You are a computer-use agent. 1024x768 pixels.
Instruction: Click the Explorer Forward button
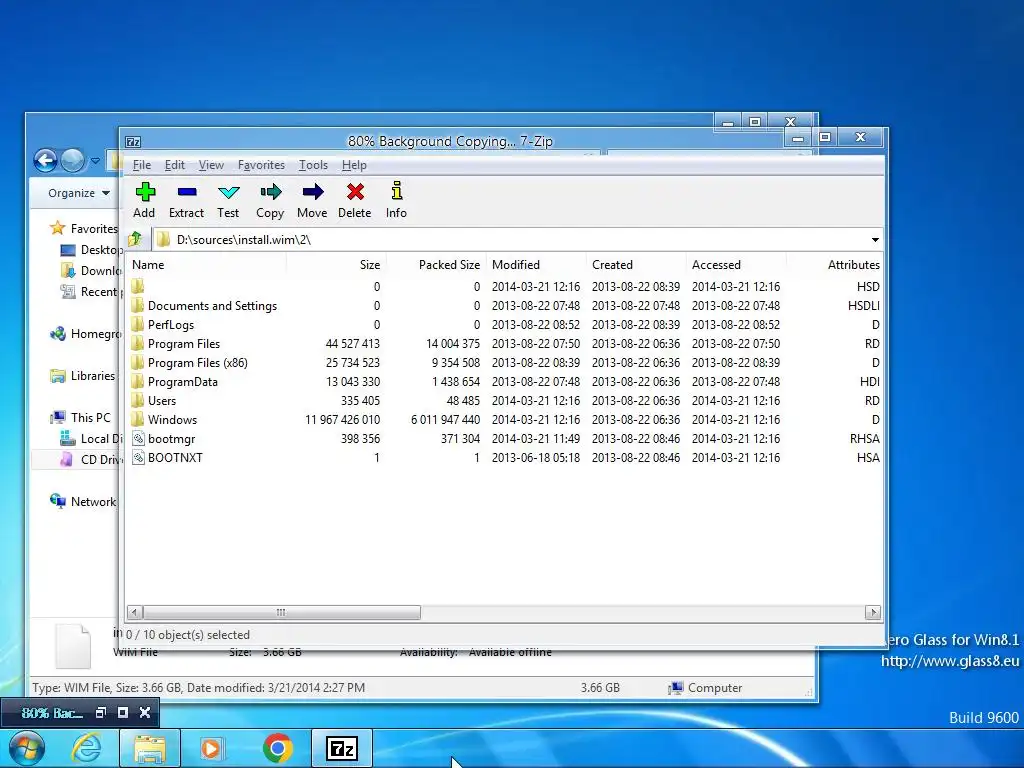pos(72,160)
